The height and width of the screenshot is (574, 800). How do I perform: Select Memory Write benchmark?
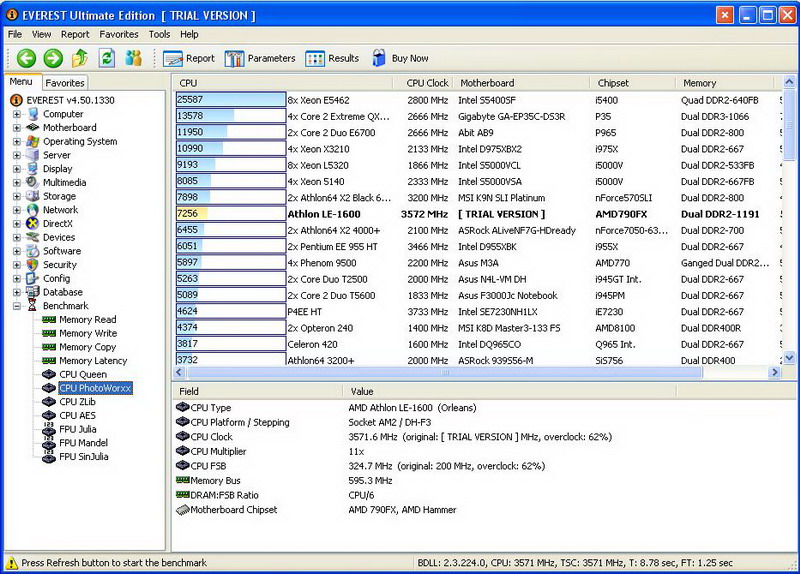[88, 333]
